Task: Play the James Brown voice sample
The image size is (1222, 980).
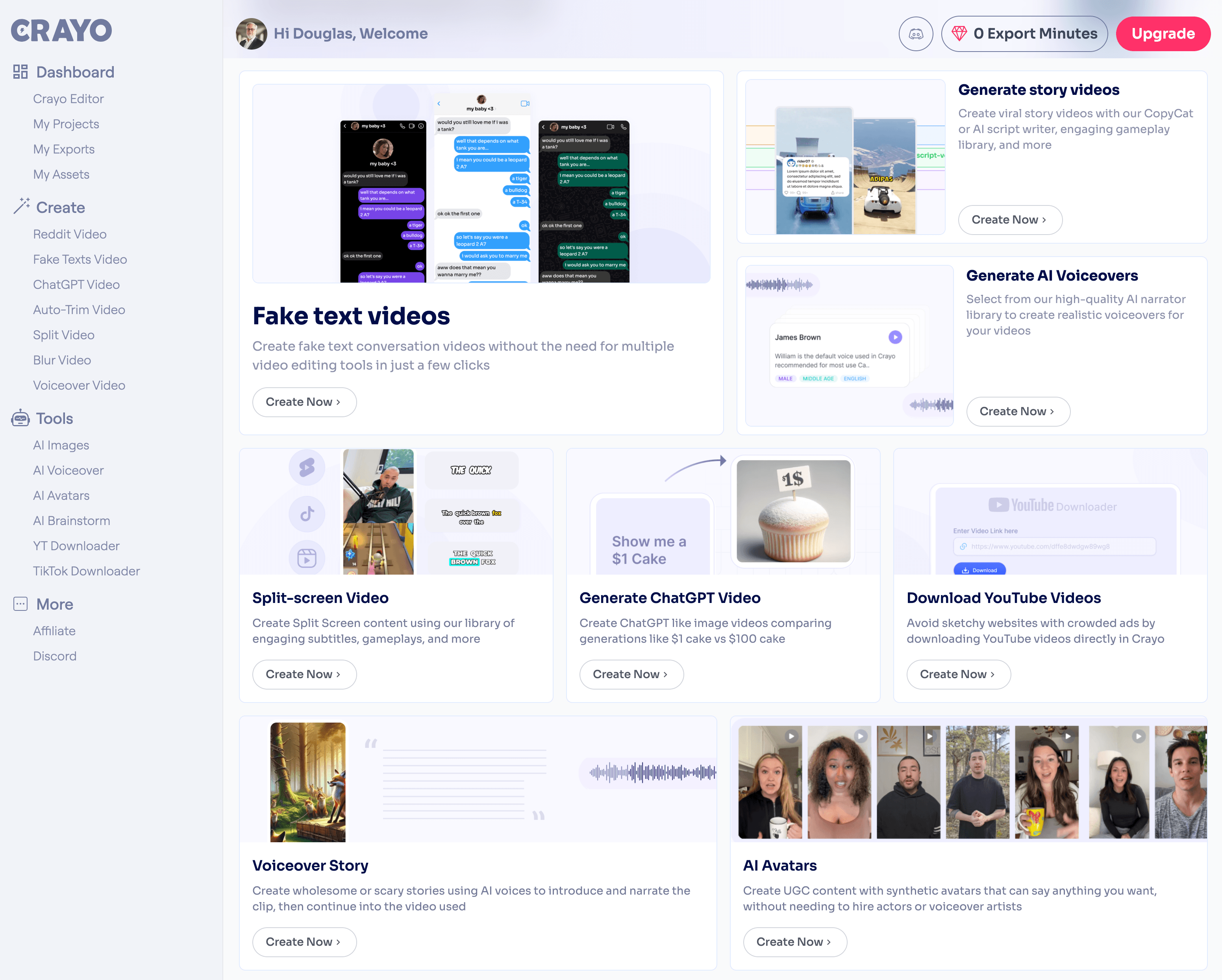Action: 895,337
